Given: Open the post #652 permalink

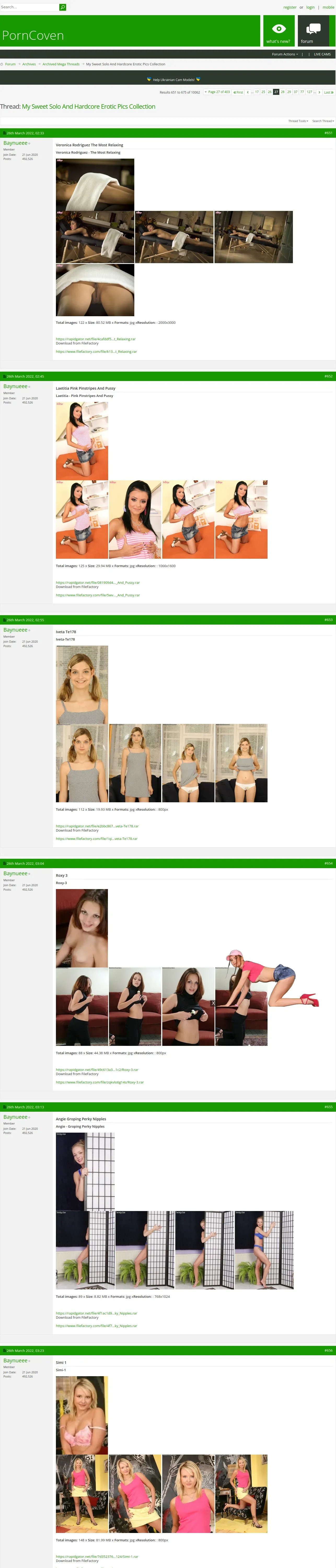Looking at the screenshot, I should tap(329, 376).
